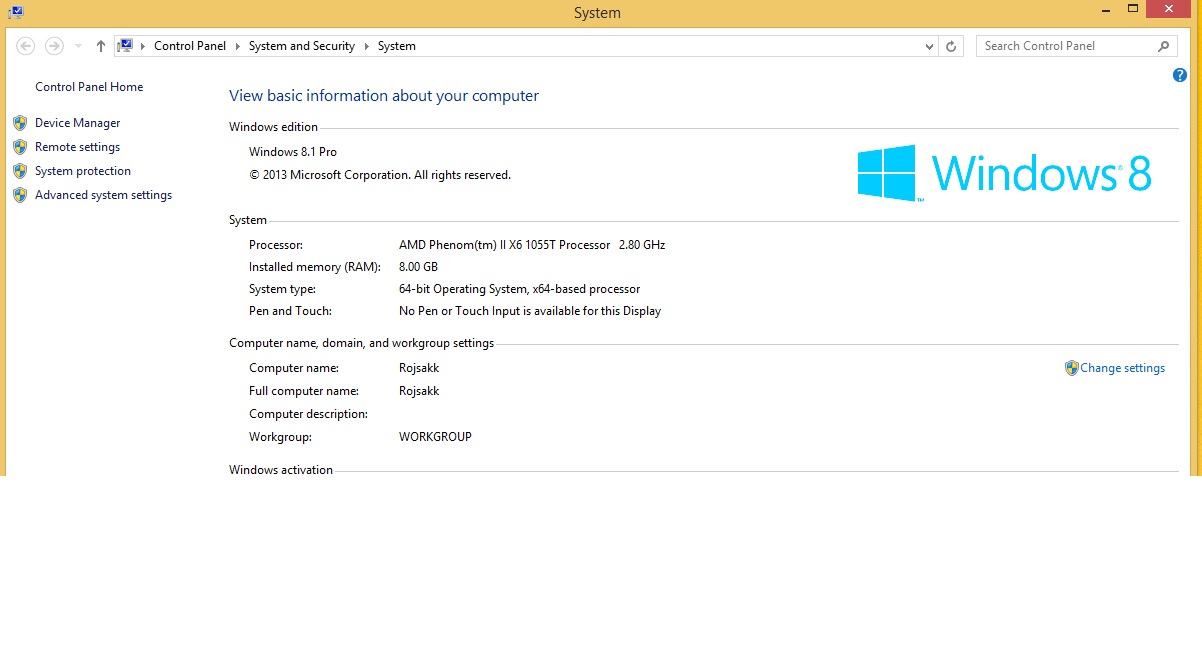This screenshot has width=1202, height=648.
Task: Expand the chevron after System and Security
Action: (x=367, y=46)
